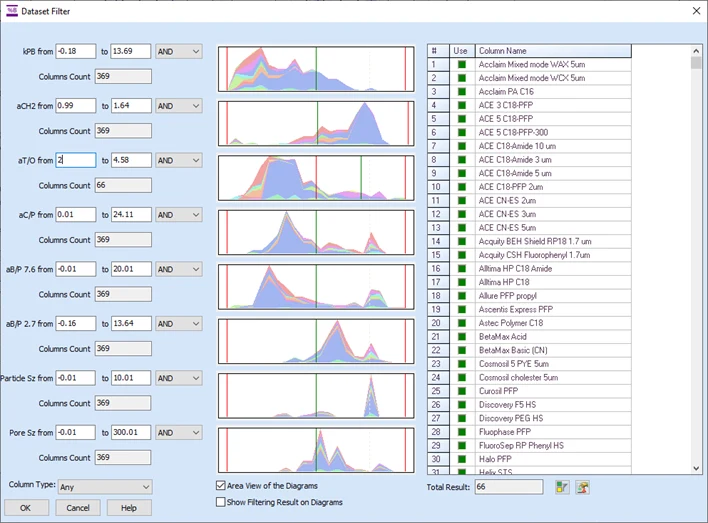Open the Column Type dropdown set to Any
Image resolution: width=708 pixels, height=523 pixels.
[x=105, y=487]
